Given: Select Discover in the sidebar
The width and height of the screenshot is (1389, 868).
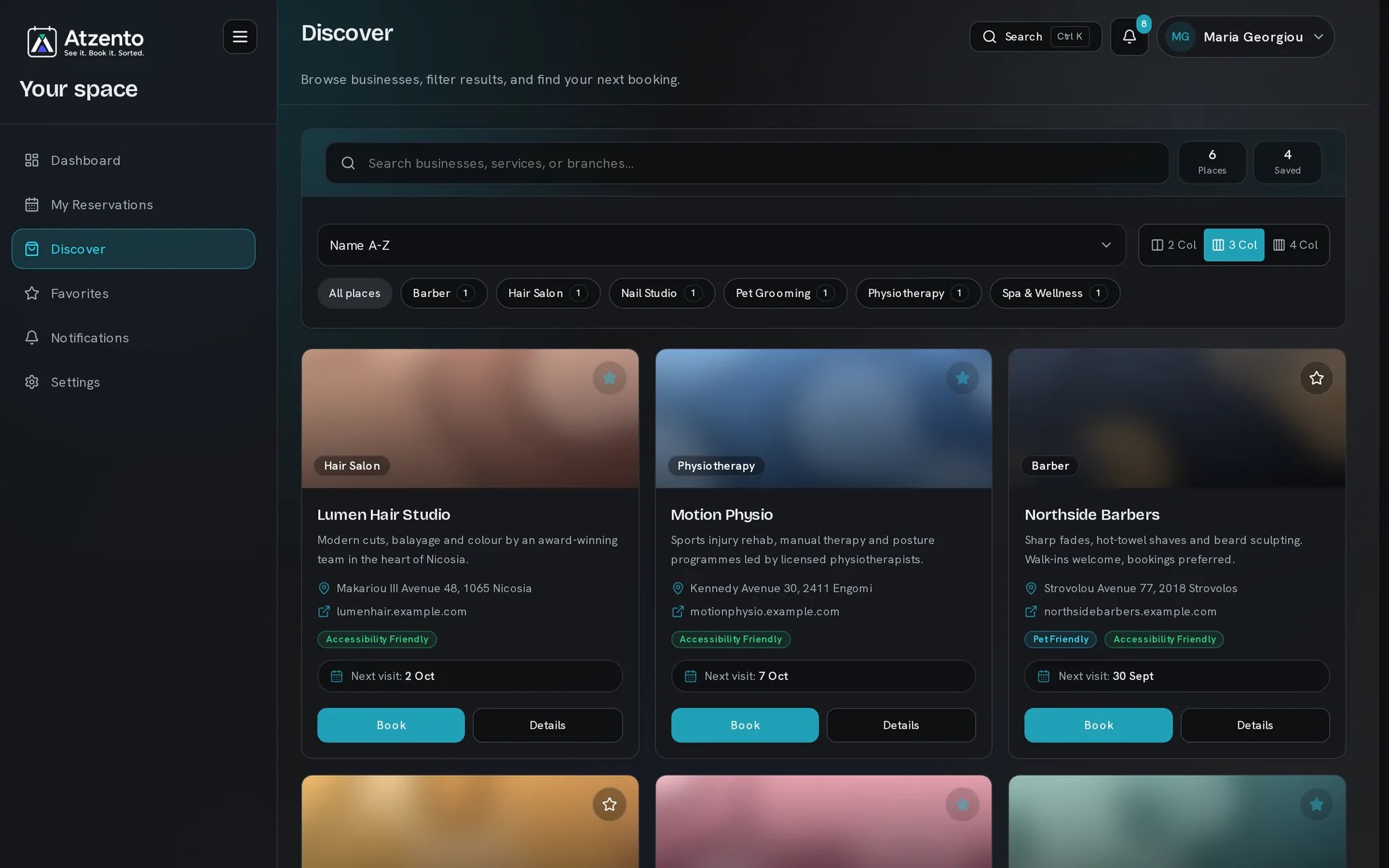Looking at the screenshot, I should pyautogui.click(x=134, y=249).
